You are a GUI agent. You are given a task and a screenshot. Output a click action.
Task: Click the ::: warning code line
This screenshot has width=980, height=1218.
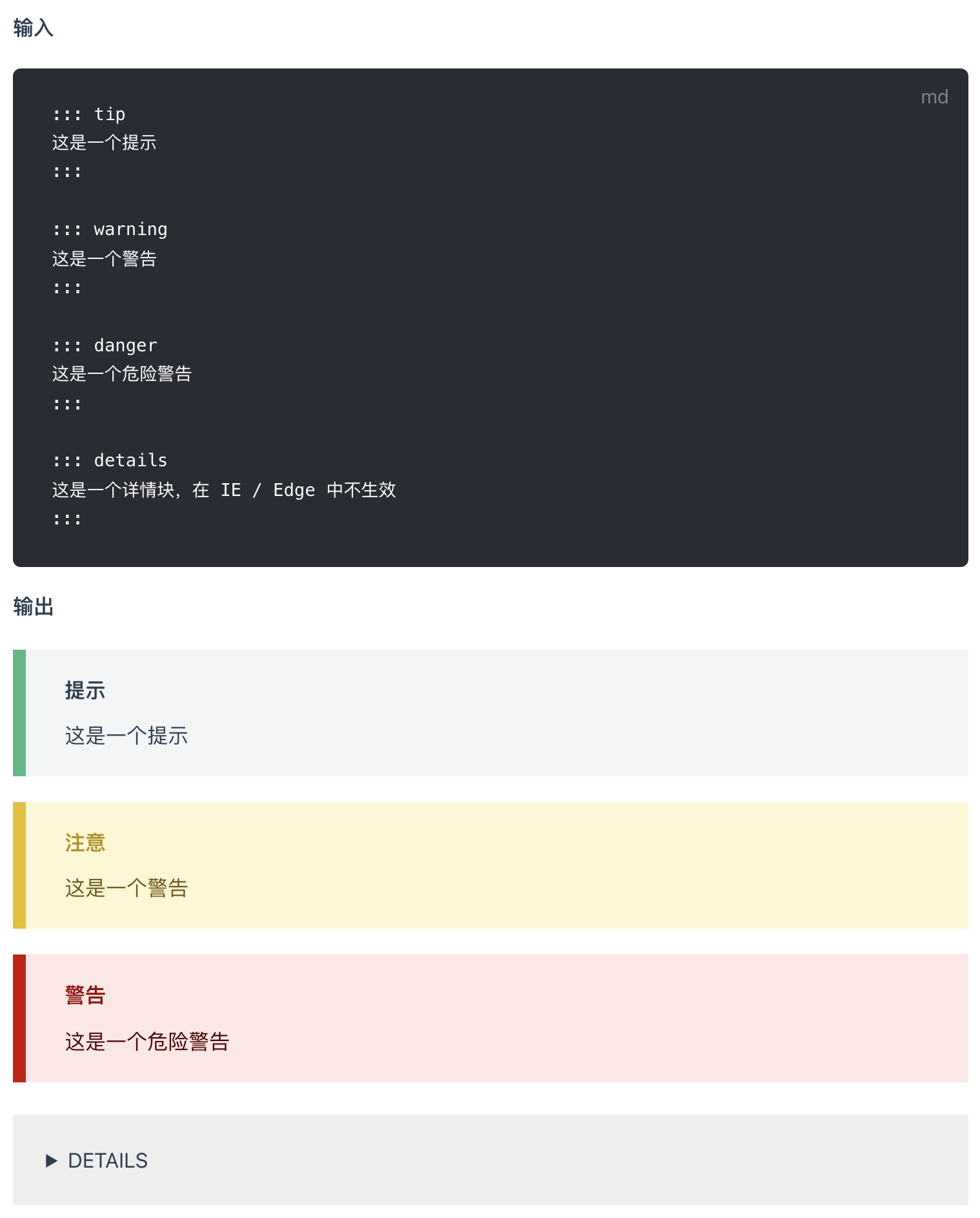110,229
